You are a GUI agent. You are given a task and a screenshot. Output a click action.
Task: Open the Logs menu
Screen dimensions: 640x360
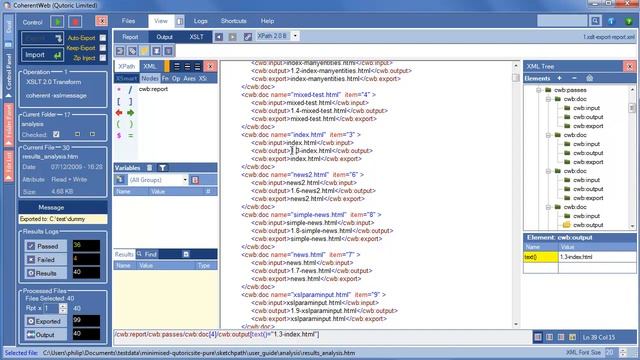pos(200,21)
